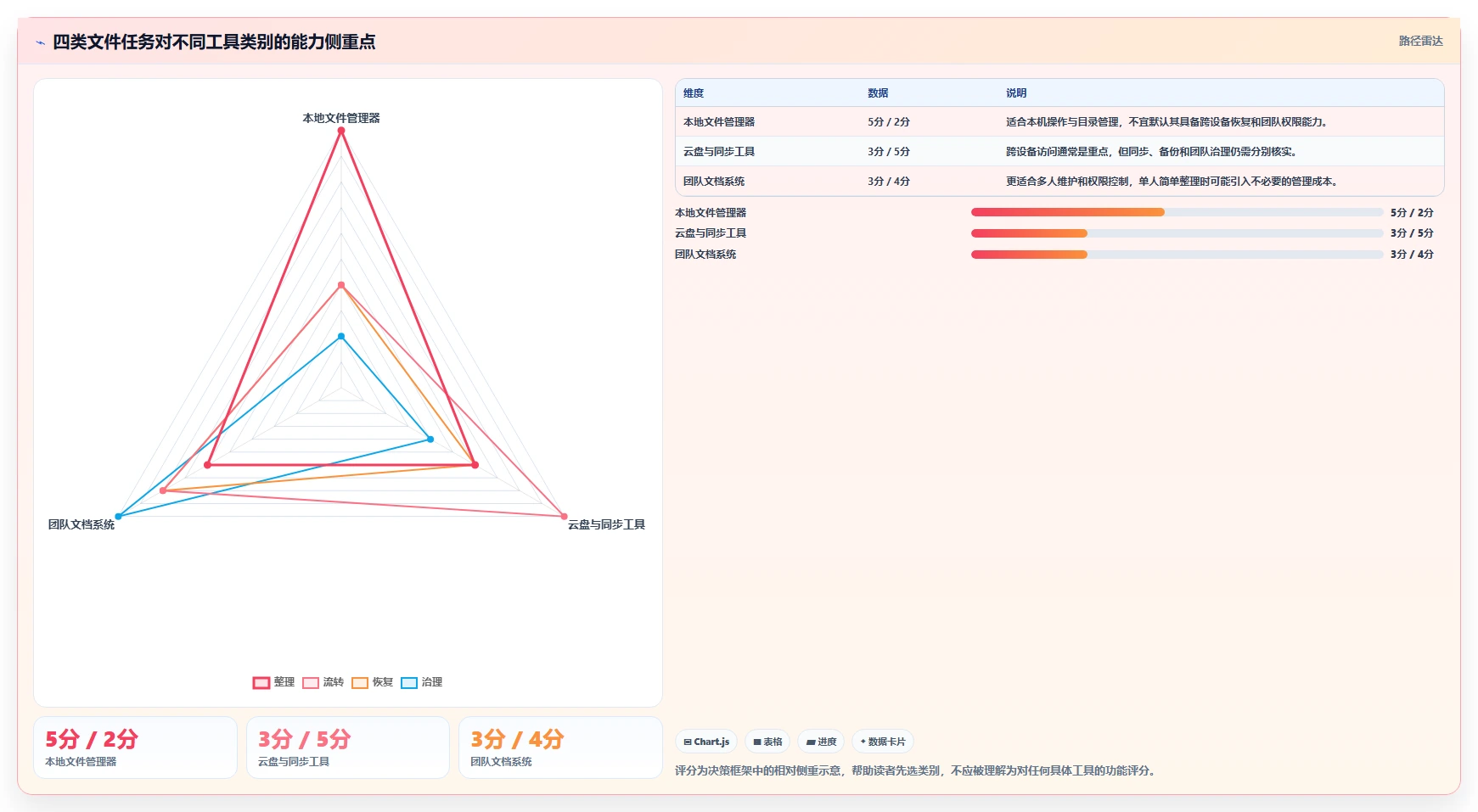
Task: Click the 团队文档系统 label beside the progress bars
Action: (x=705, y=255)
